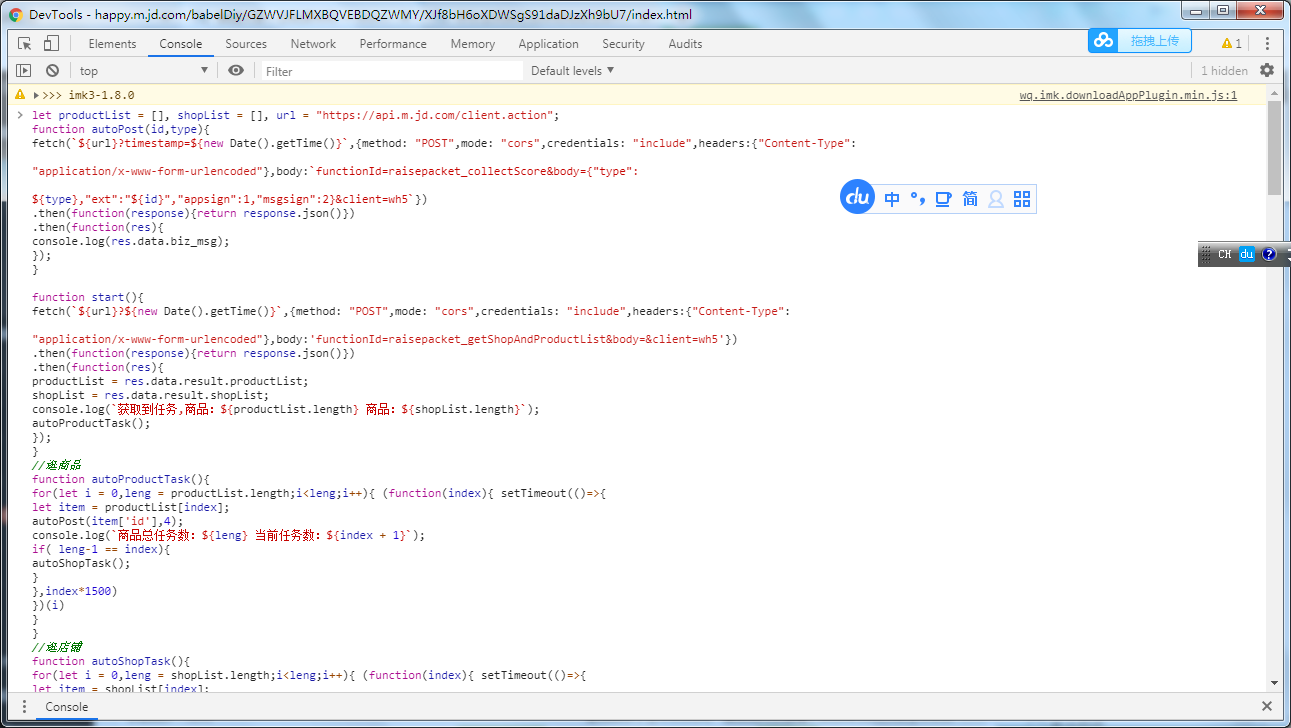1291x728 pixels.
Task: Open the Audits tab
Action: click(685, 44)
